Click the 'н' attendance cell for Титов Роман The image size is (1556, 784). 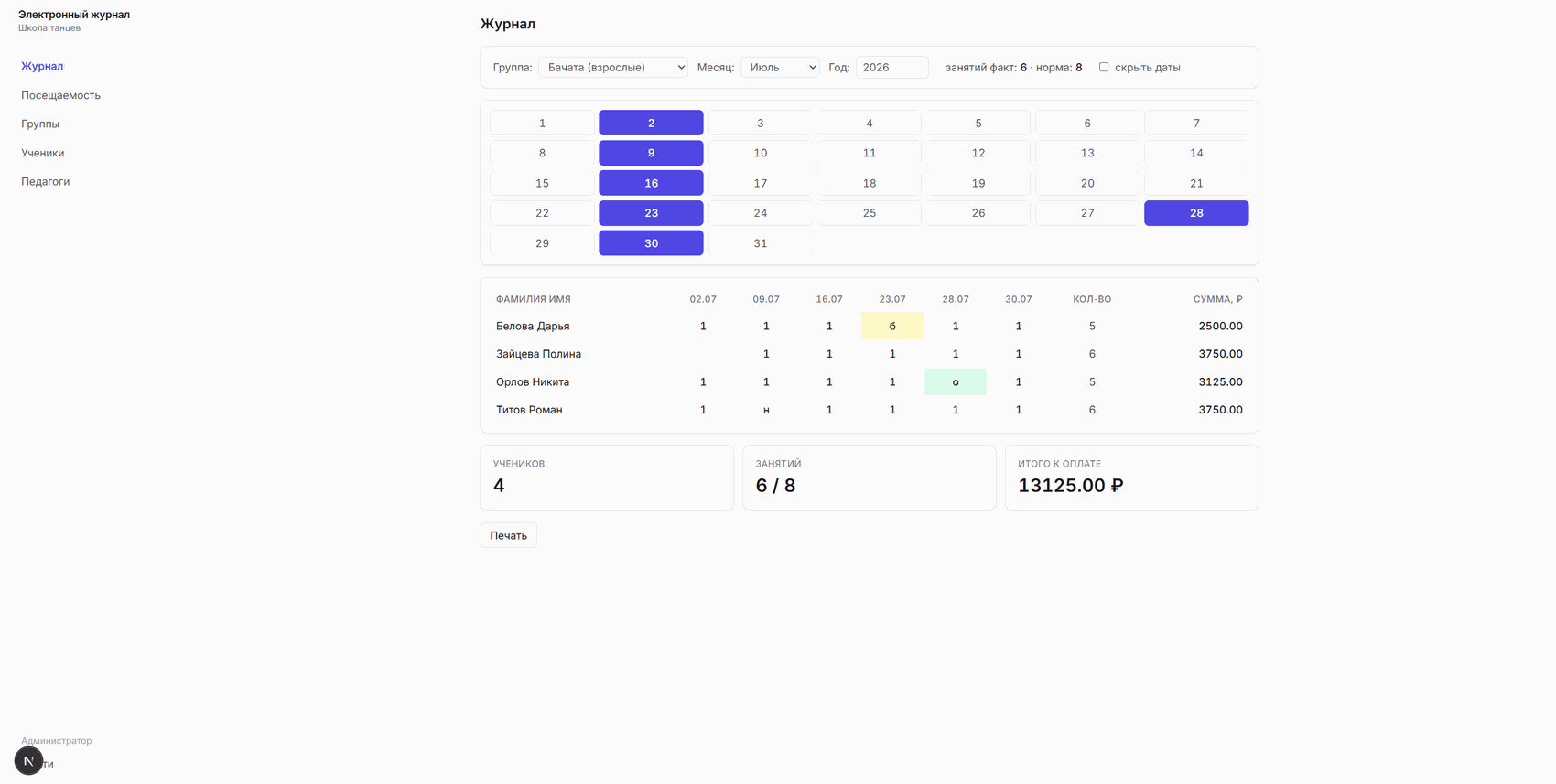tap(766, 410)
